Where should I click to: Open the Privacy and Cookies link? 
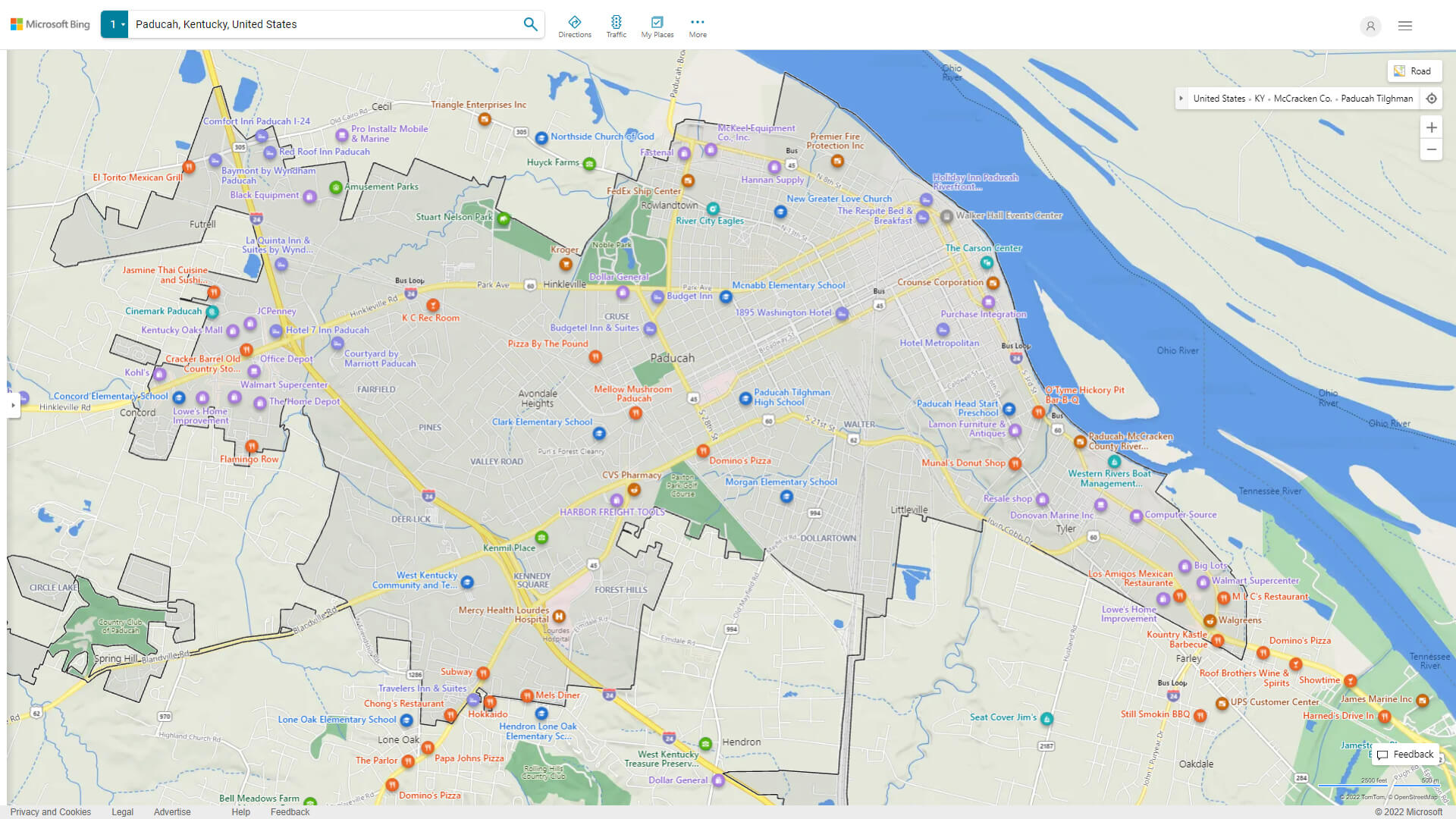coord(50,811)
